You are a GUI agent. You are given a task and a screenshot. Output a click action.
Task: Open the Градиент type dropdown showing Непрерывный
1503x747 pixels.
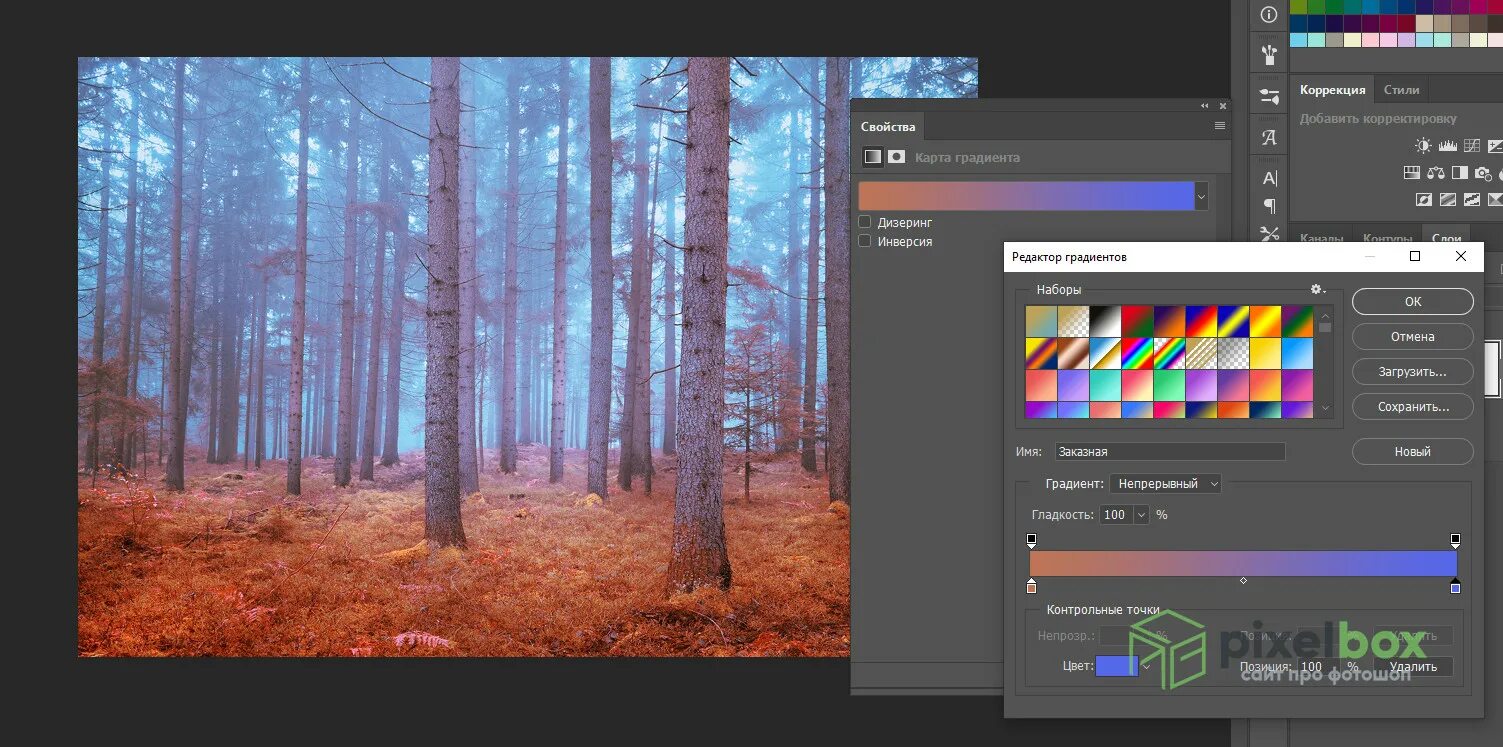(x=1164, y=483)
